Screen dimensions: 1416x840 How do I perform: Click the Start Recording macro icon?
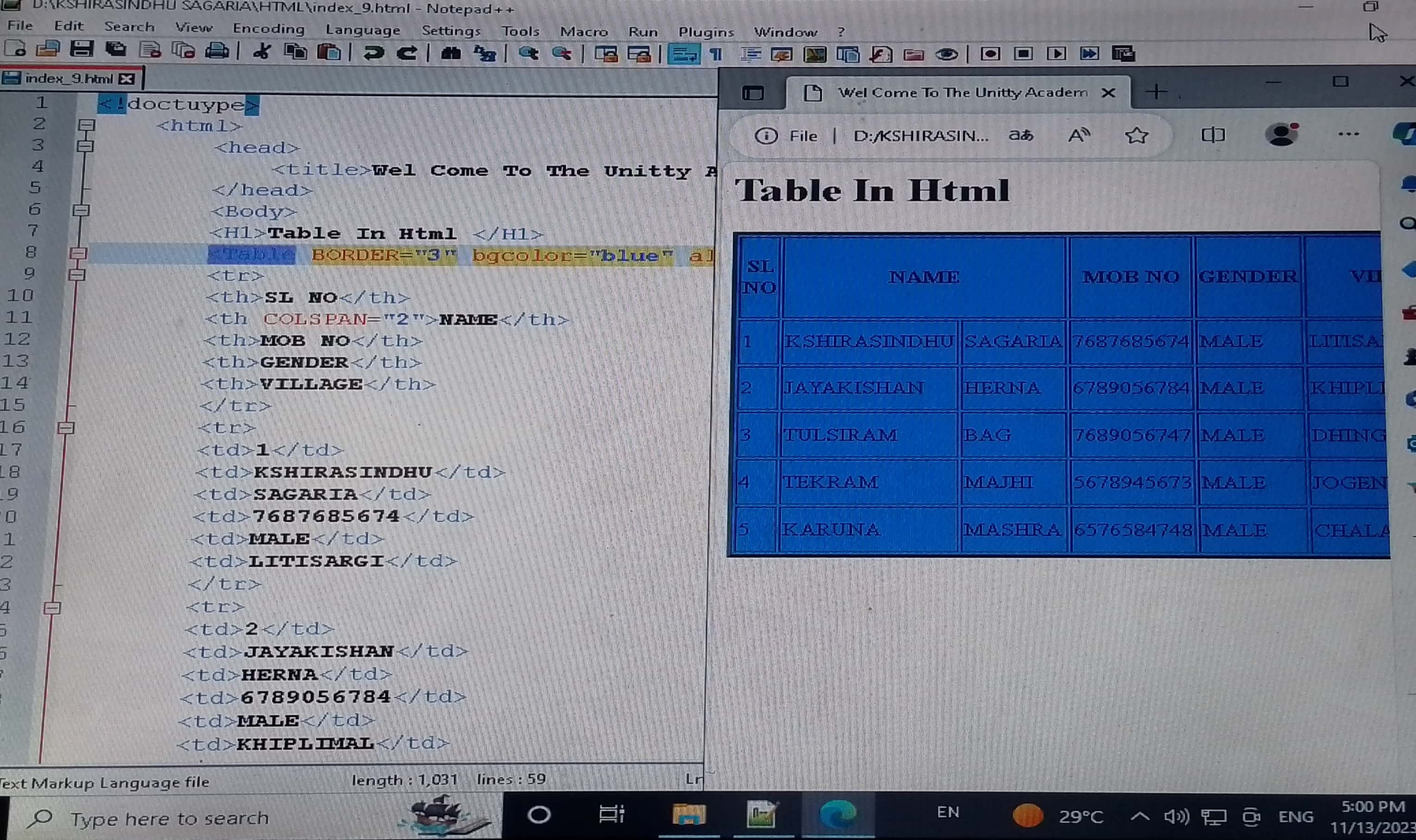[x=990, y=54]
